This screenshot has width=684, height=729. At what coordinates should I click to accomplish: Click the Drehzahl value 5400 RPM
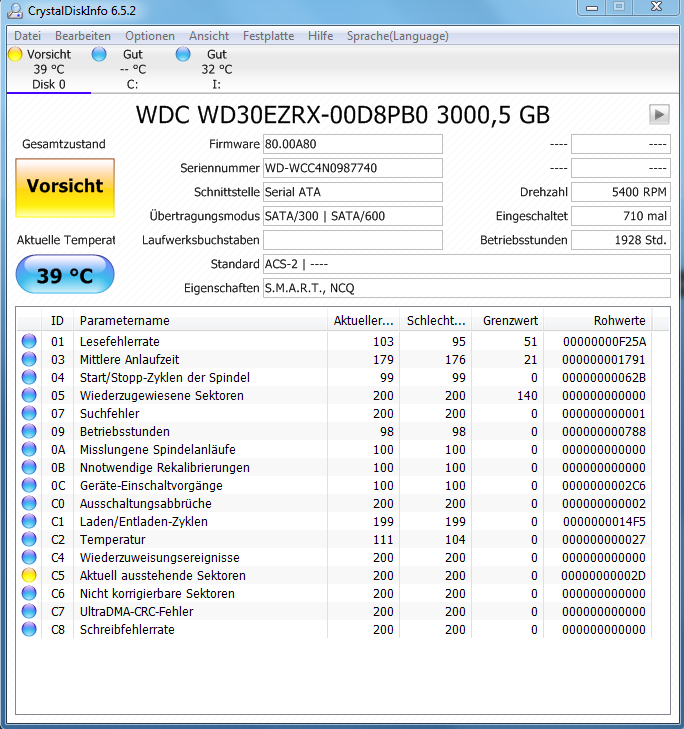coord(621,192)
